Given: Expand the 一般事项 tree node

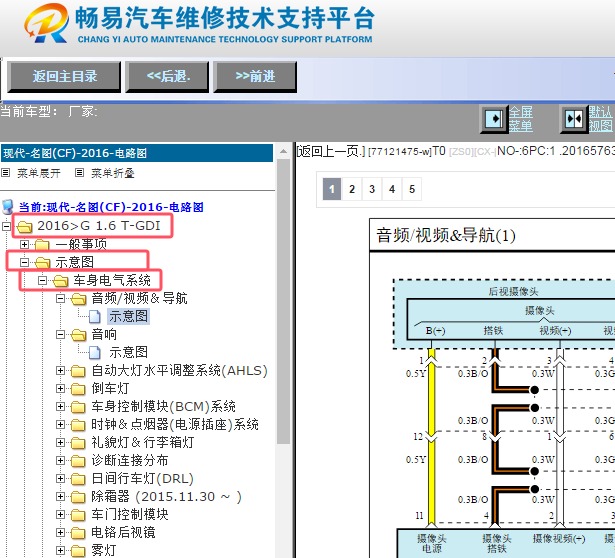Looking at the screenshot, I should click(25, 244).
